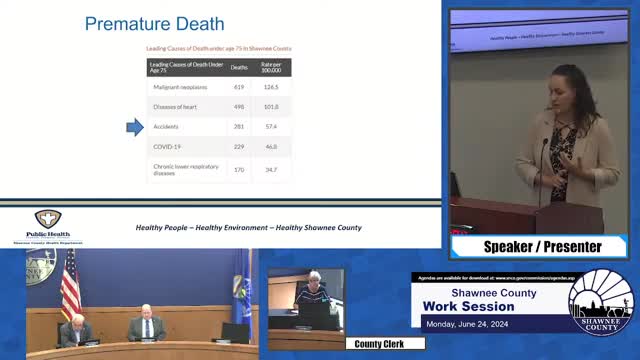Viewport: 640px width, 360px height.
Task: Click the rate value 46.8
Action: coord(271,147)
